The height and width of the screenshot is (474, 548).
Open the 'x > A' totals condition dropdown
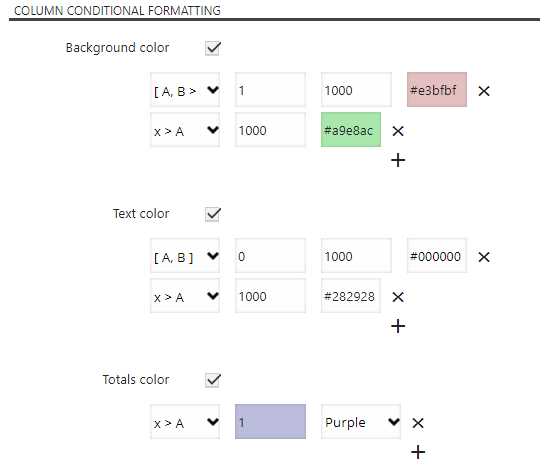tap(185, 422)
